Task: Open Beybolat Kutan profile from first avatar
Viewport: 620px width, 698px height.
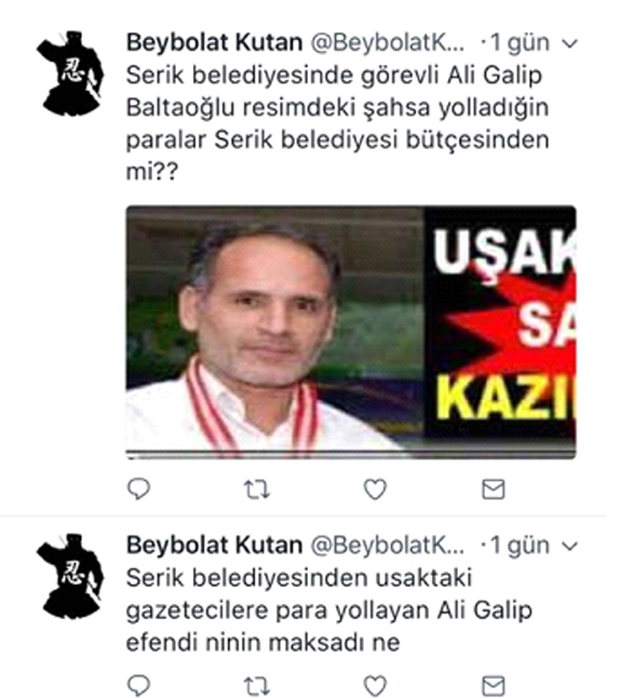Action: coord(70,73)
